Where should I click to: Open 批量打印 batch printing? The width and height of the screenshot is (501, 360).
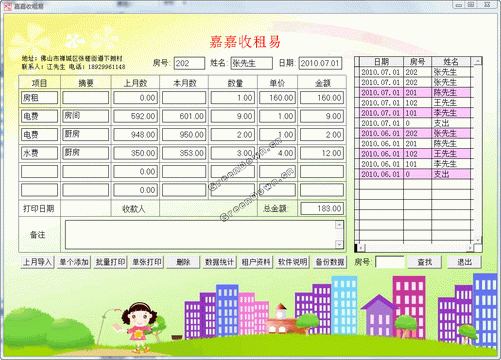click(110, 262)
